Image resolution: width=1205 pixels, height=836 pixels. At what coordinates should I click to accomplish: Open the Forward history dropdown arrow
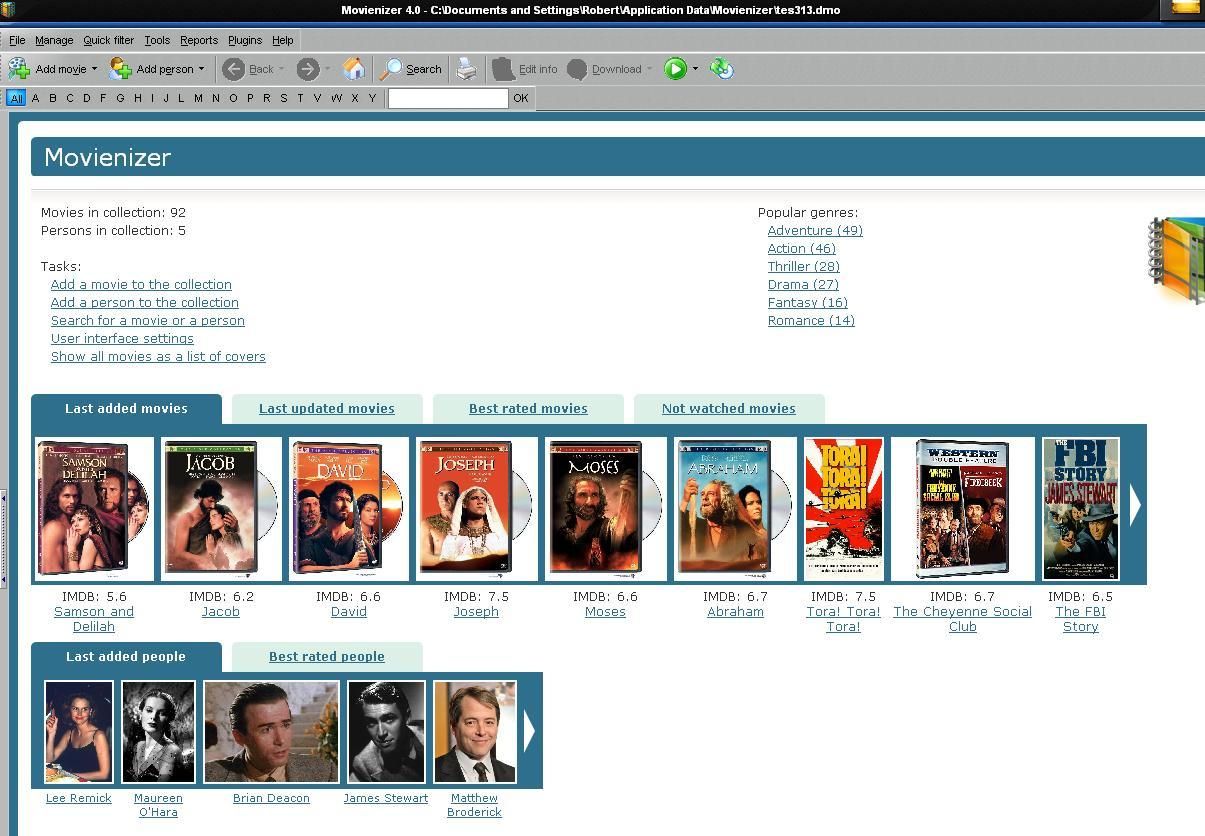pyautogui.click(x=327, y=69)
